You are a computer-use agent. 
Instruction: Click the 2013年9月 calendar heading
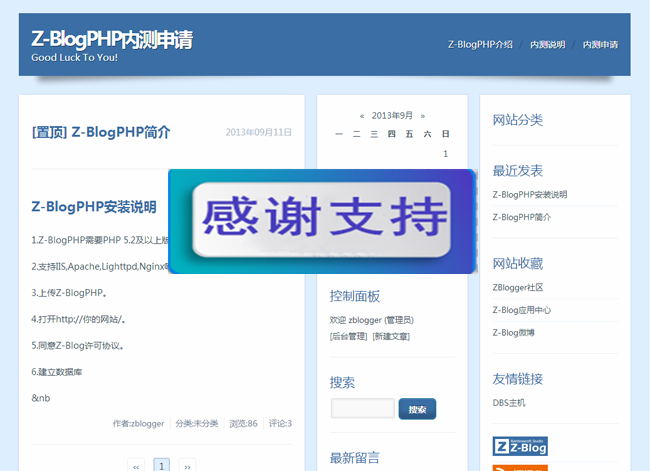pyautogui.click(x=392, y=116)
